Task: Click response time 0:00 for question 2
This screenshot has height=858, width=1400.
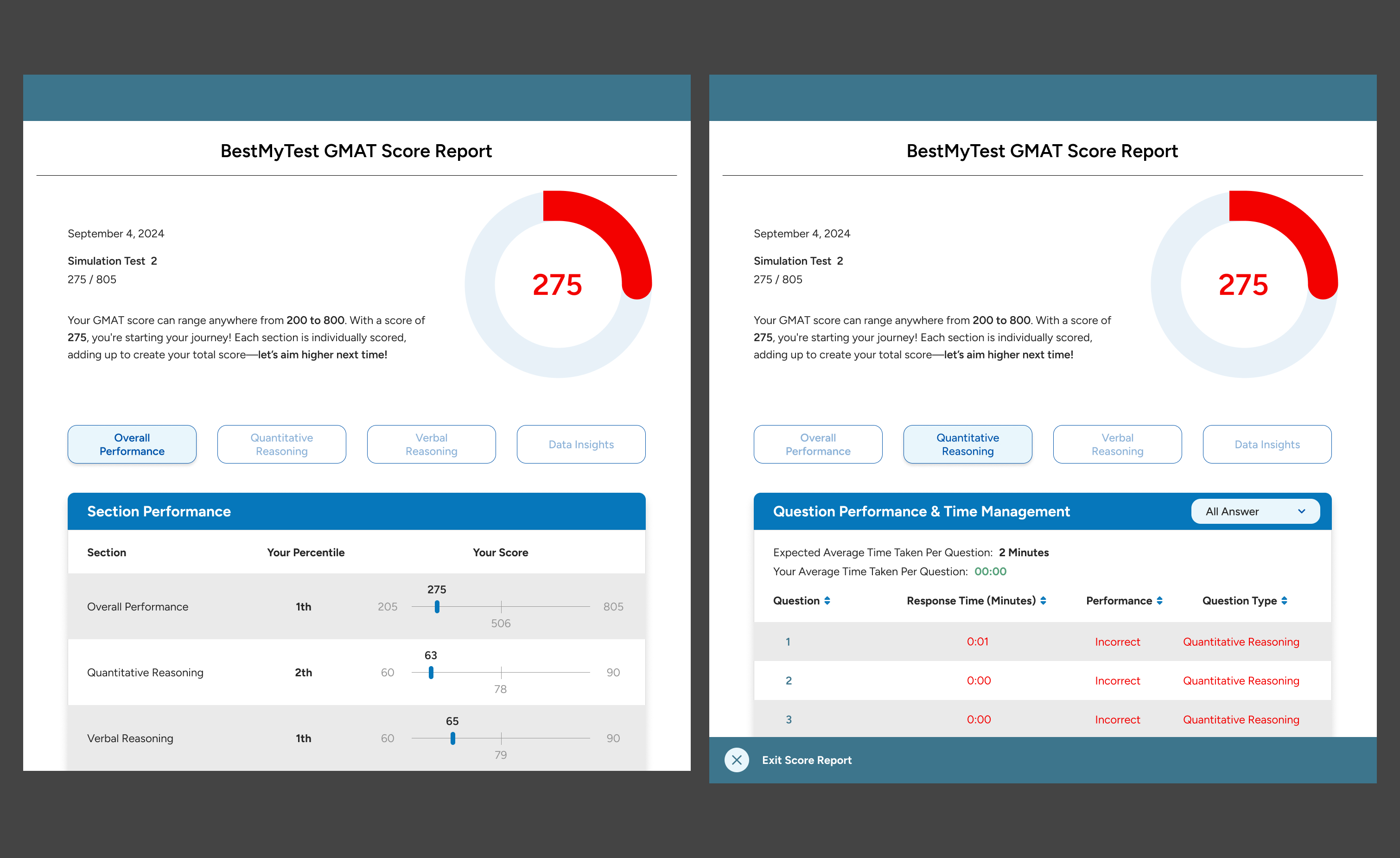Action: pyautogui.click(x=979, y=681)
